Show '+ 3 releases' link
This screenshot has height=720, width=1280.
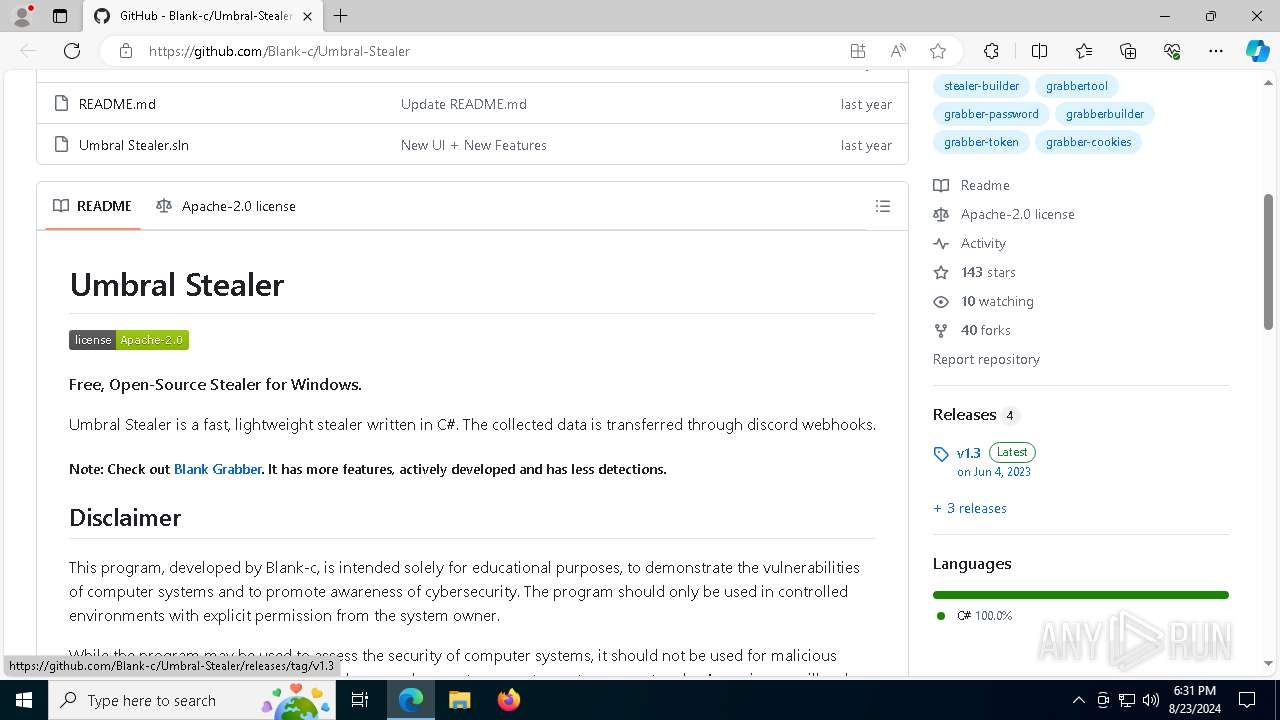pos(970,508)
